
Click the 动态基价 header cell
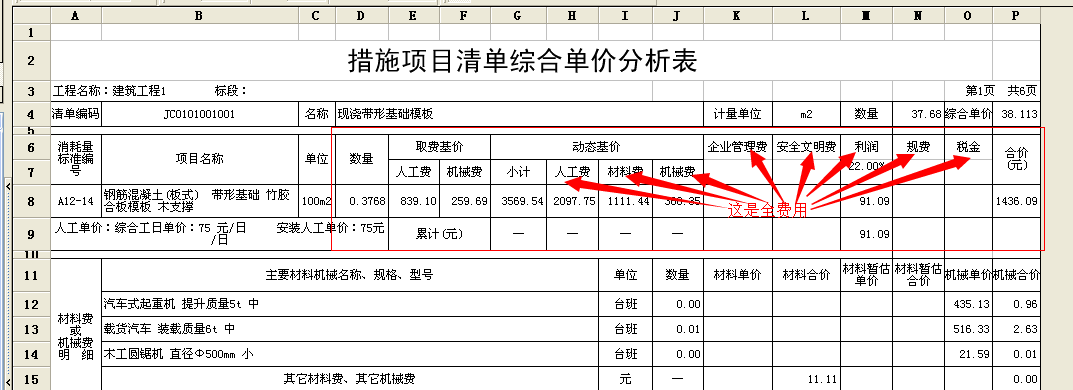tap(597, 146)
